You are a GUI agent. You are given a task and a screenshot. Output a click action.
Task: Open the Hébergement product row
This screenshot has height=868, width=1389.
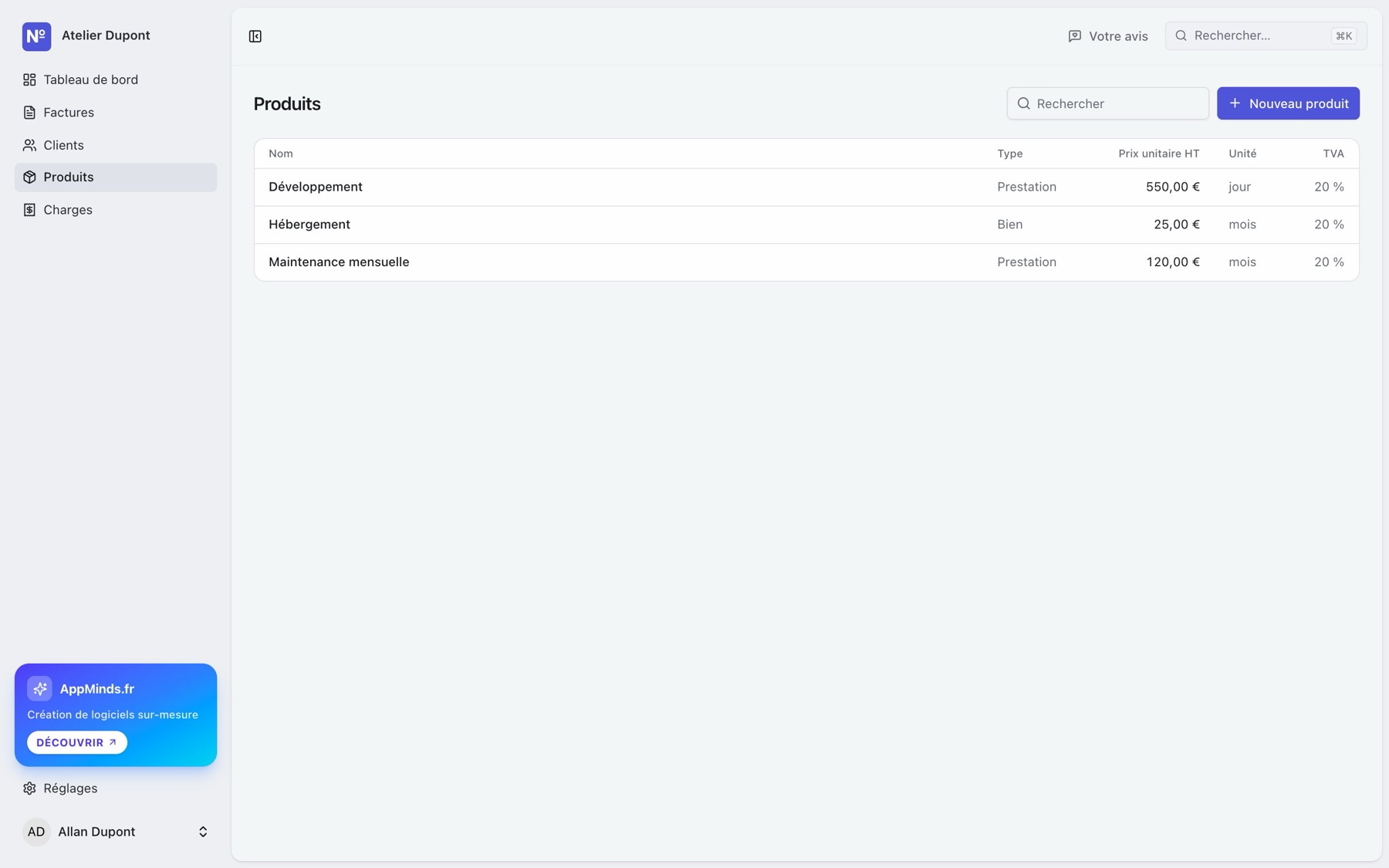pos(806,225)
